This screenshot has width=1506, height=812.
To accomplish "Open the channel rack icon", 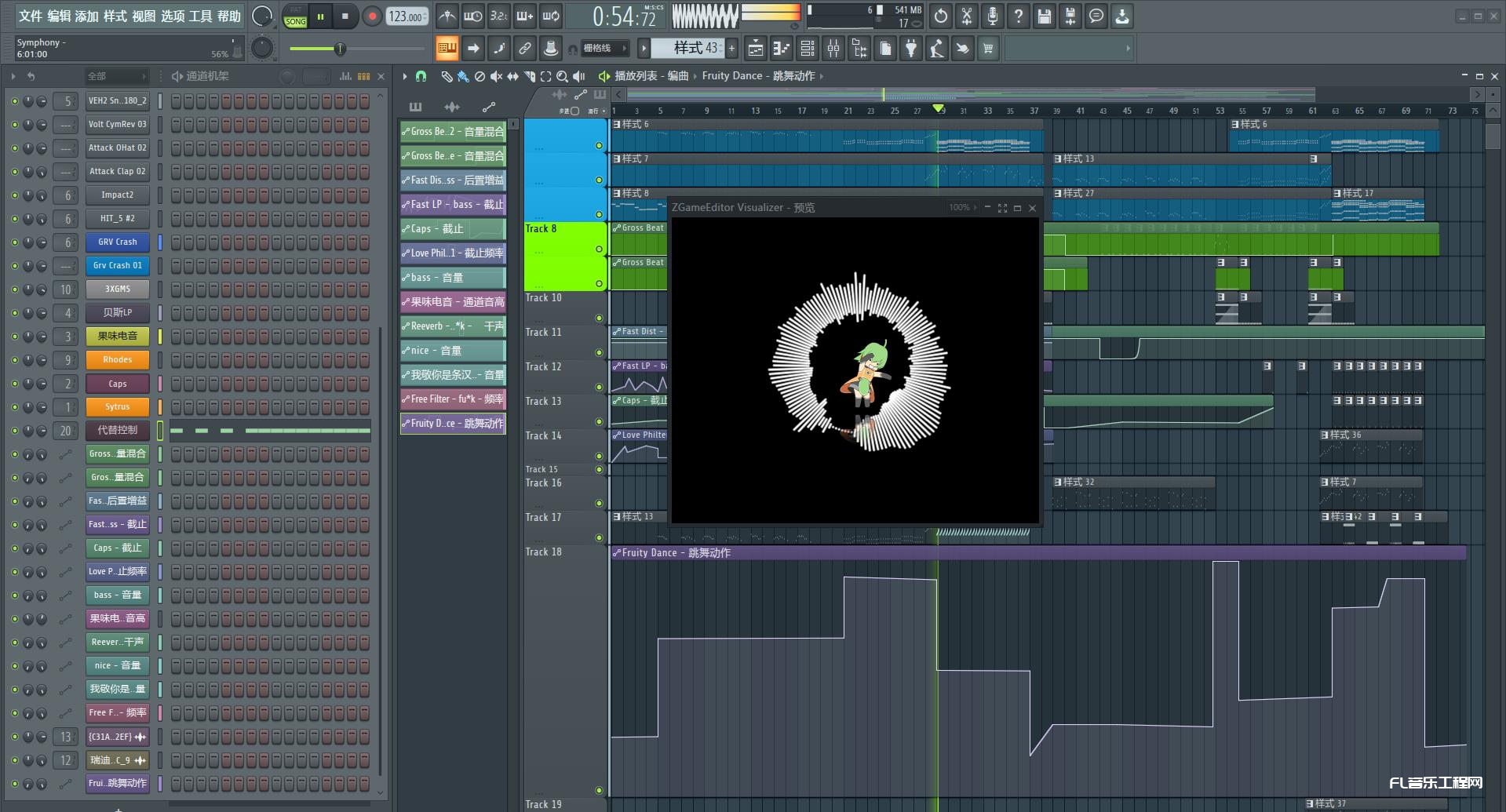I will pyautogui.click(x=807, y=49).
